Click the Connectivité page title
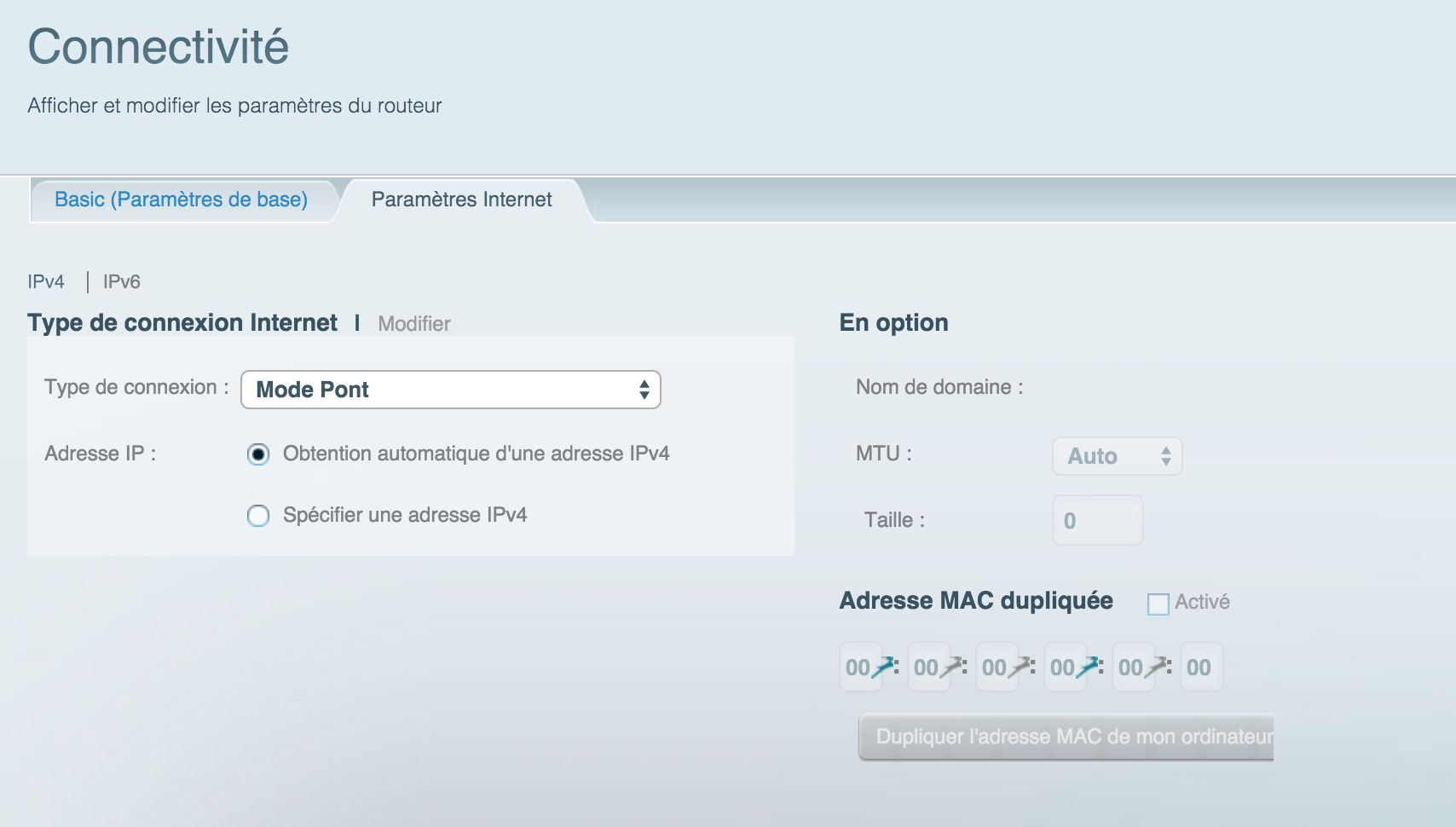This screenshot has height=827, width=1456. point(159,46)
